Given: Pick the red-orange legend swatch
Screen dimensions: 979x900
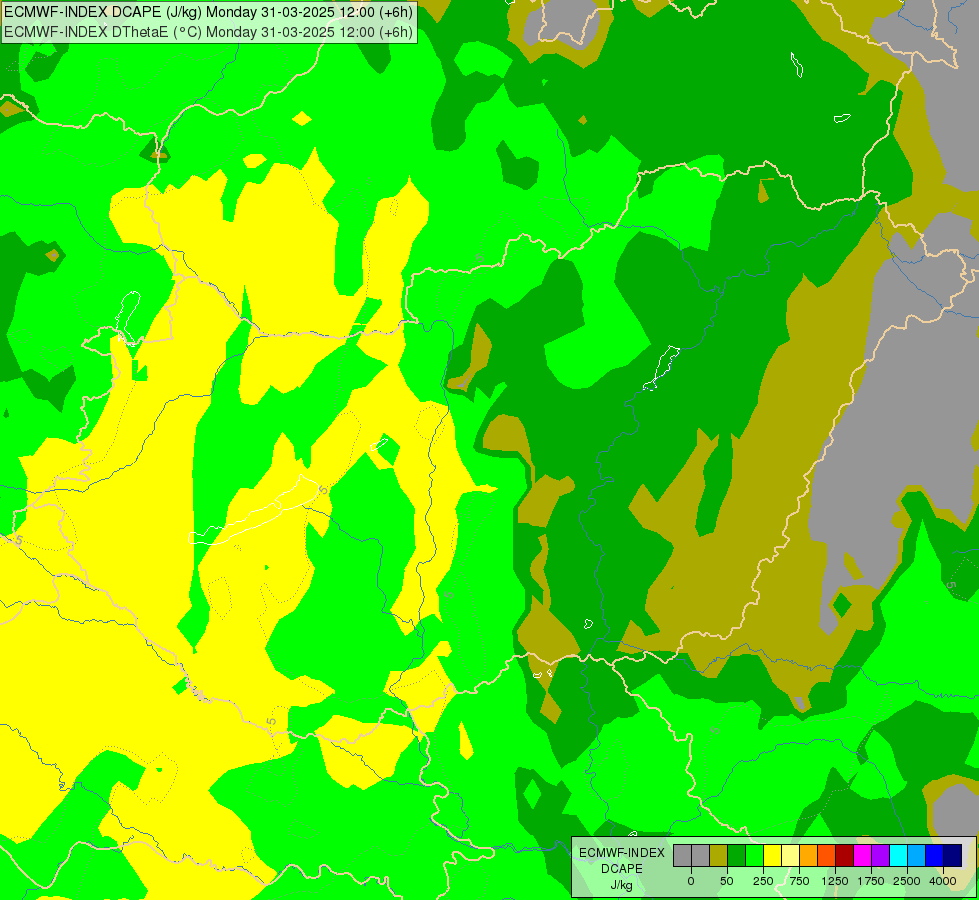Looking at the screenshot, I should pyautogui.click(x=827, y=855).
